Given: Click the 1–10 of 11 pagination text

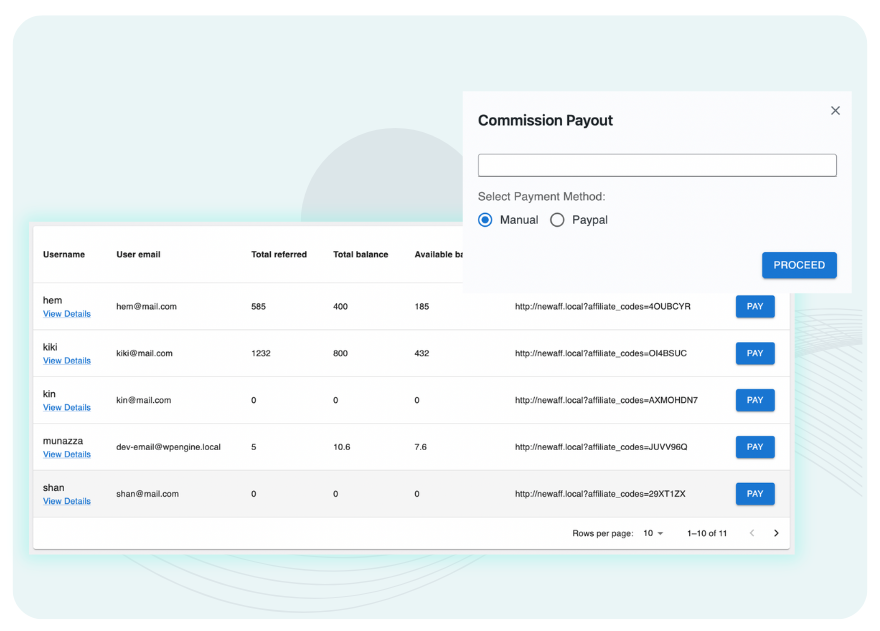Looking at the screenshot, I should [x=707, y=533].
